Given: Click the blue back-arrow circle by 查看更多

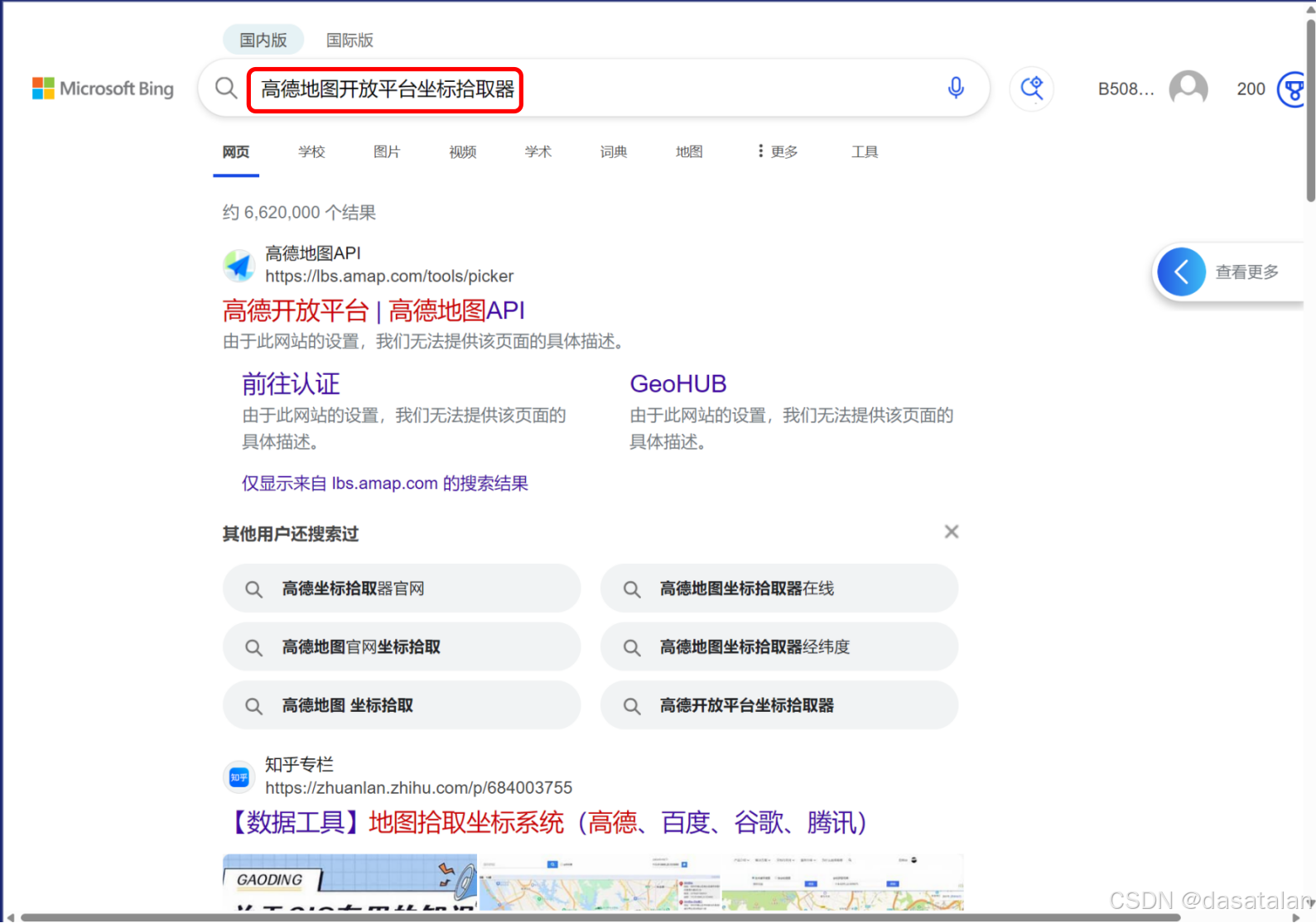Looking at the screenshot, I should pos(1182,272).
